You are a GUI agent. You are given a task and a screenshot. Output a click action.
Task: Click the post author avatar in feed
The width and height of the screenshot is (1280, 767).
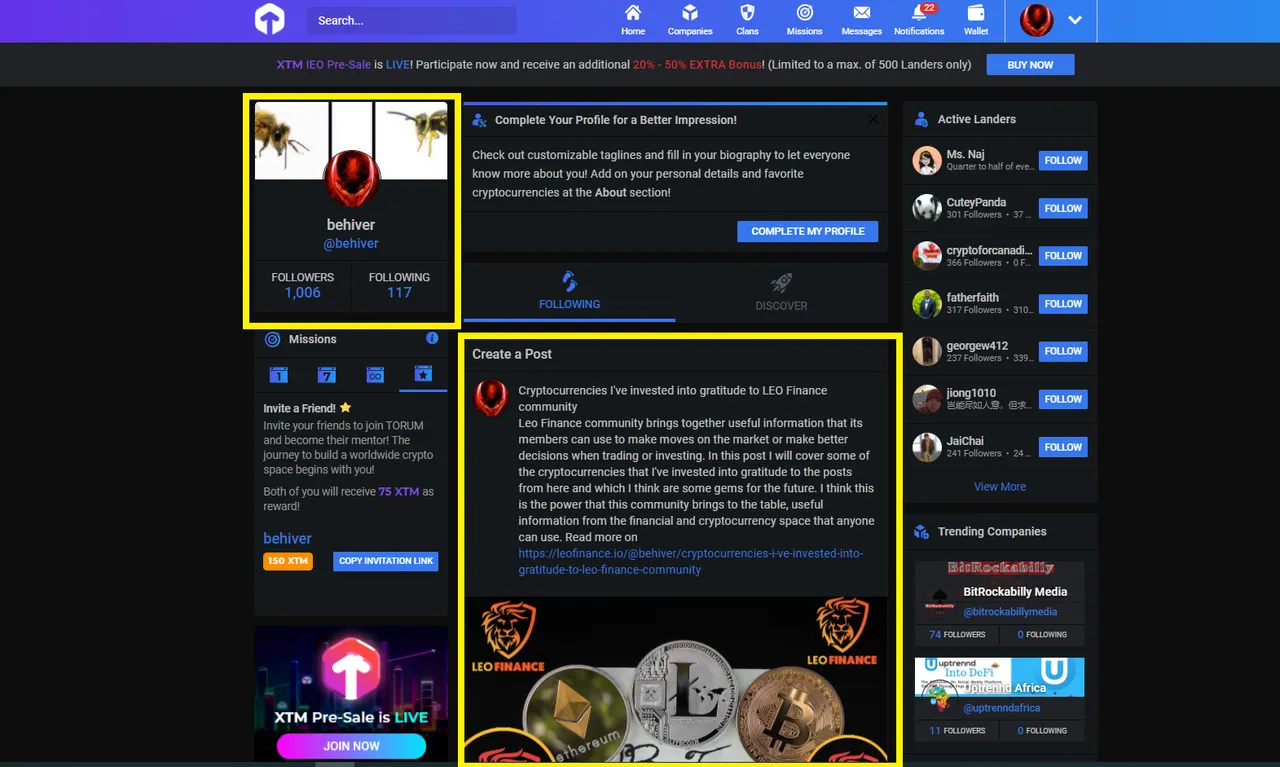pyautogui.click(x=491, y=398)
